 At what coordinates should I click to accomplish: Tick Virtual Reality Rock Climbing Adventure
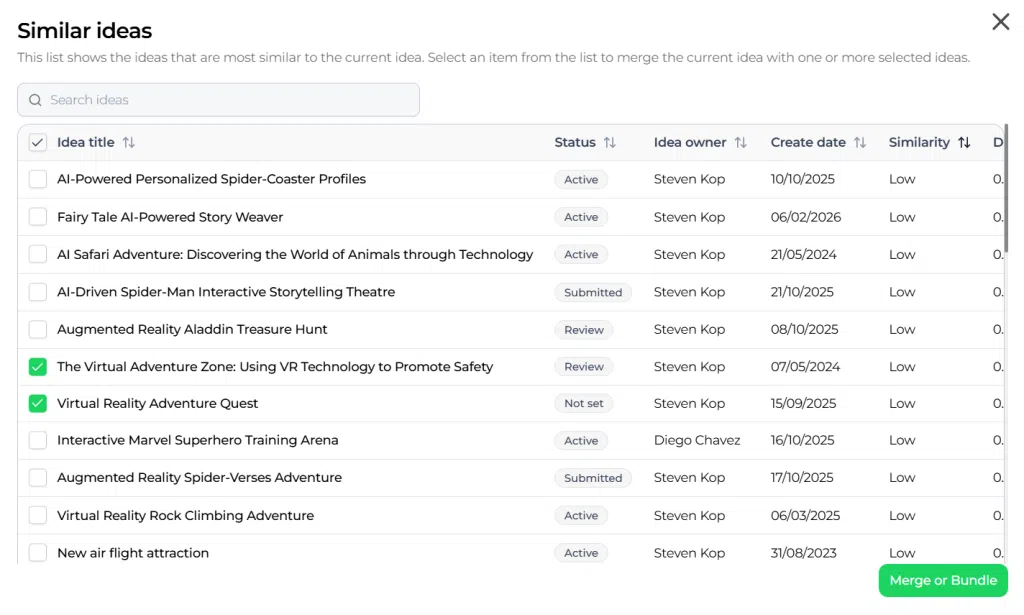click(x=38, y=515)
